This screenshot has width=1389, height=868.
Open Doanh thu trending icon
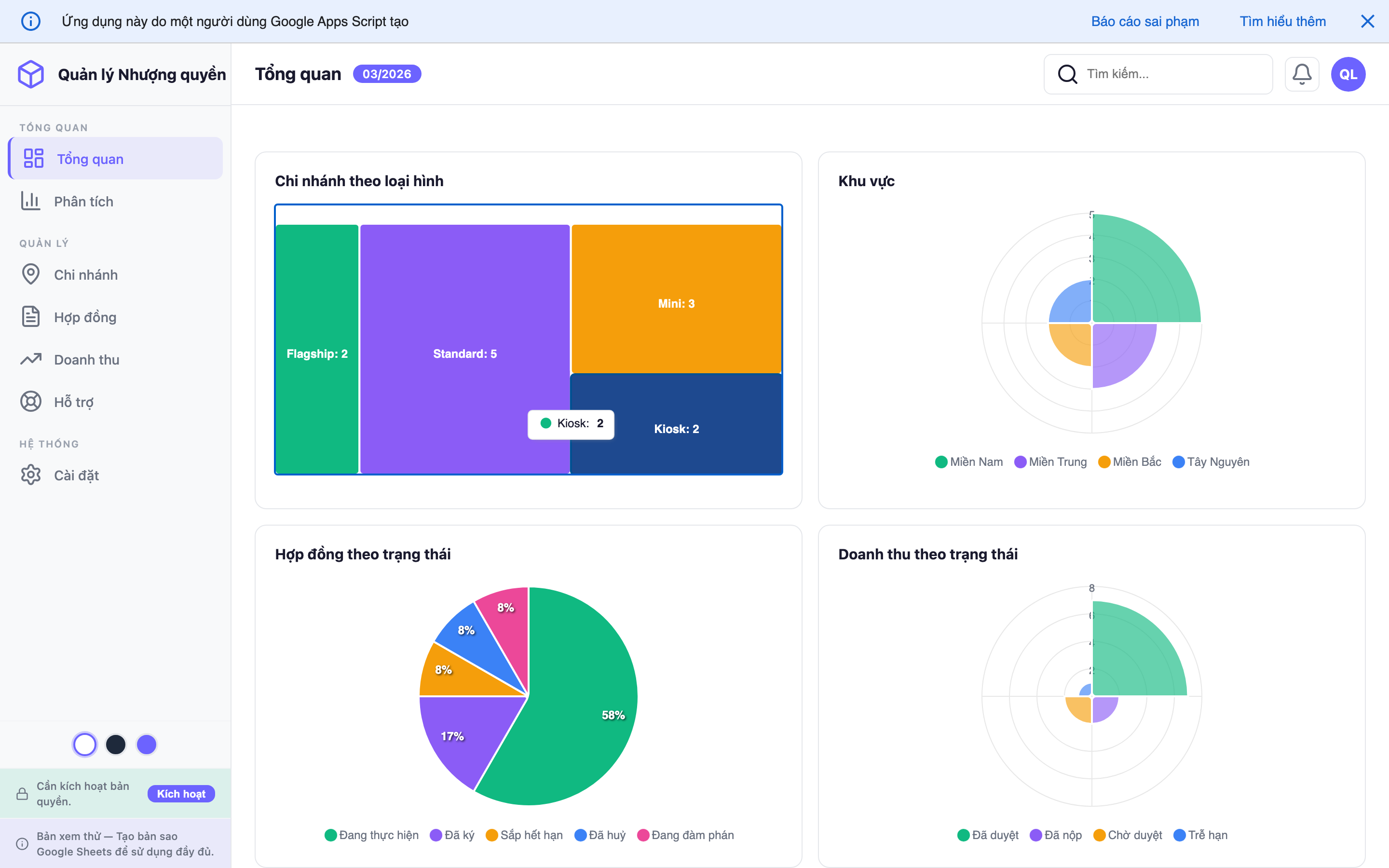coord(30,359)
